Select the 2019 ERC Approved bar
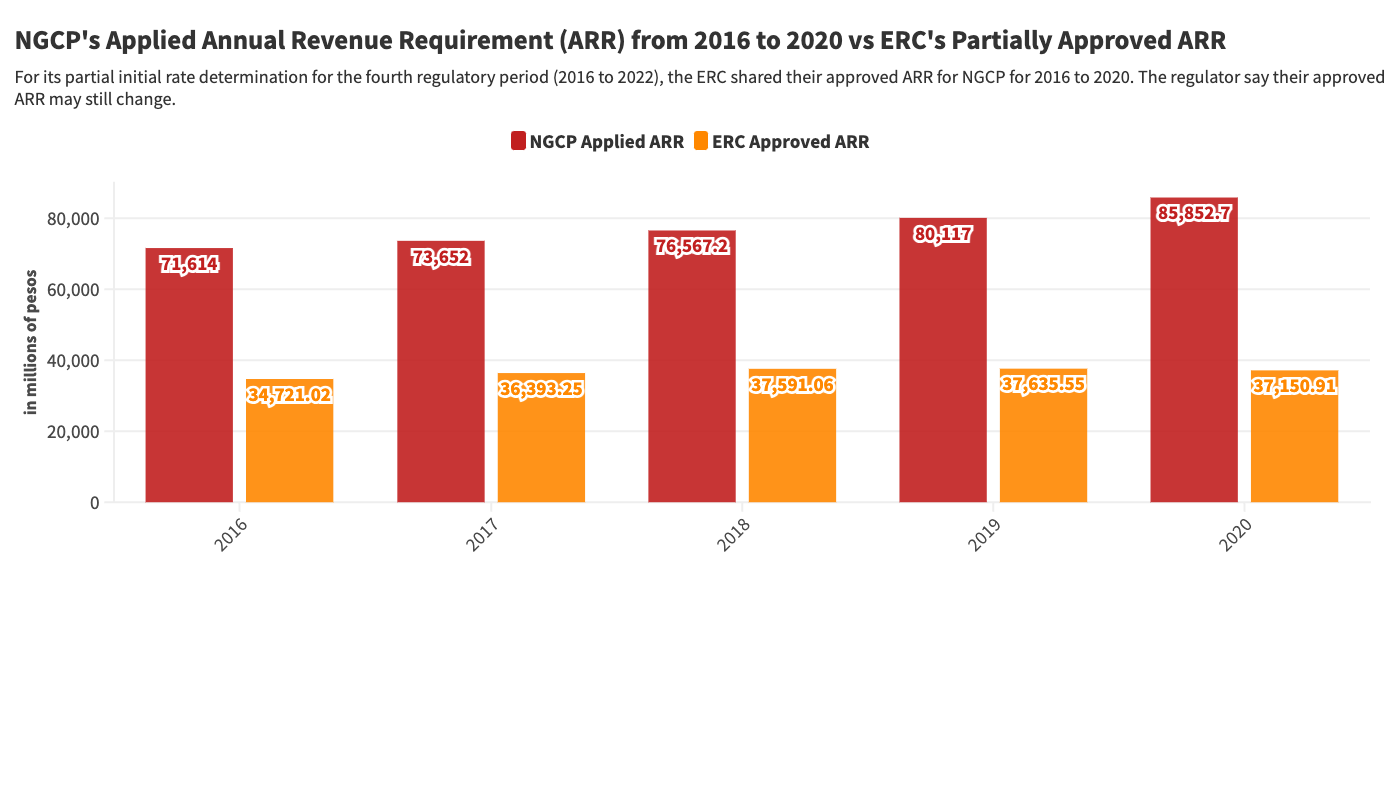This screenshot has height=800, width=1400. (x=1043, y=435)
